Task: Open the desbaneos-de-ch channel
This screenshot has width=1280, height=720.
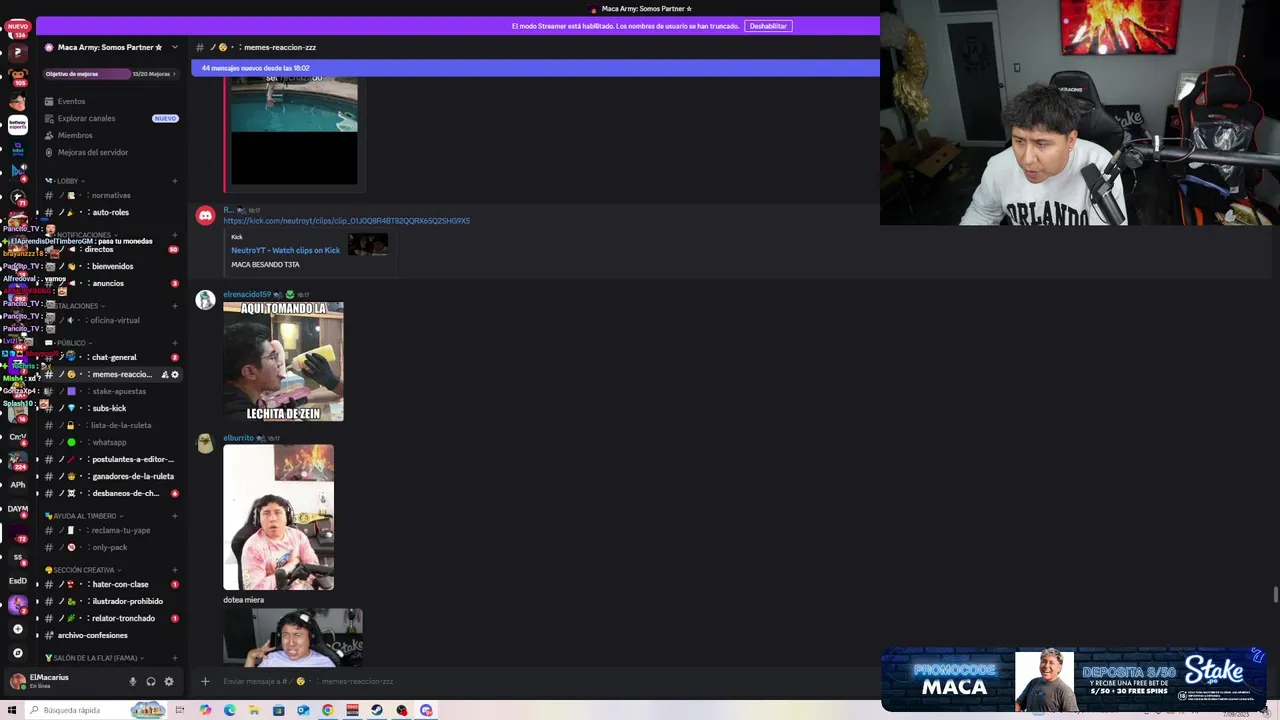Action: click(111, 493)
